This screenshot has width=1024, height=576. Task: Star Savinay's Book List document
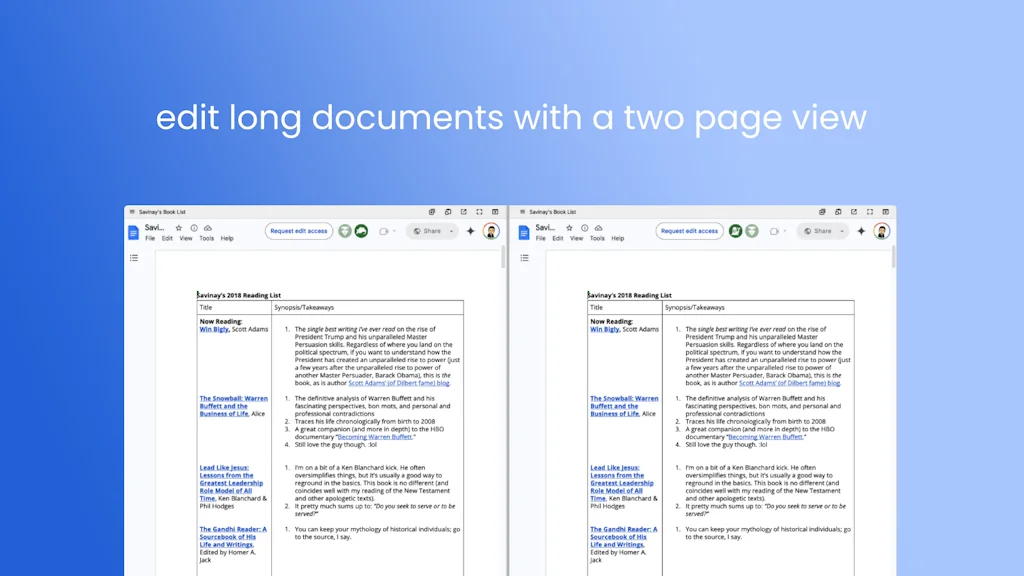pos(179,227)
